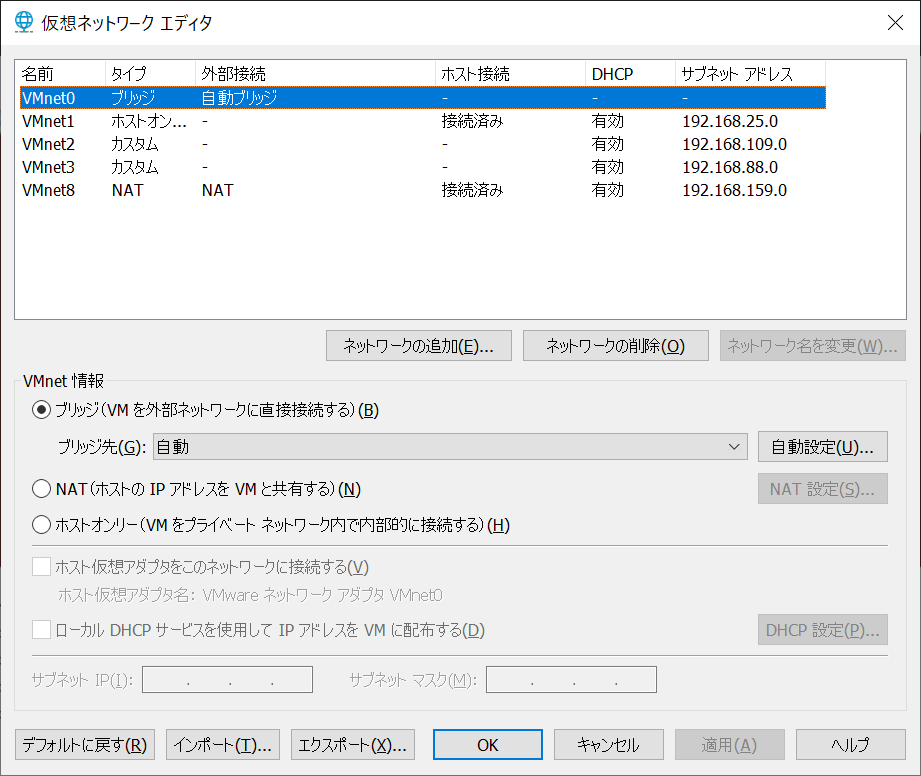Select the VMnet3 network row

pos(423,167)
